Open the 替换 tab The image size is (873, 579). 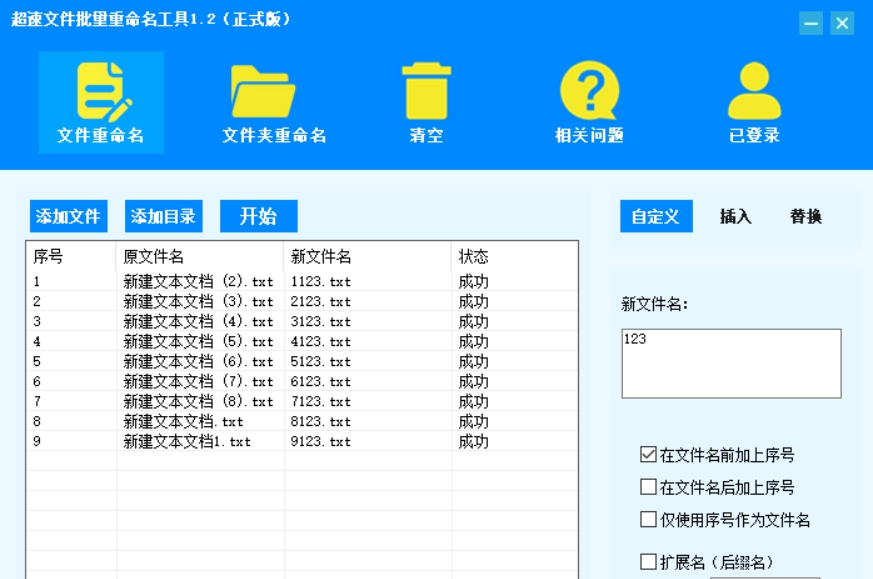tap(805, 216)
